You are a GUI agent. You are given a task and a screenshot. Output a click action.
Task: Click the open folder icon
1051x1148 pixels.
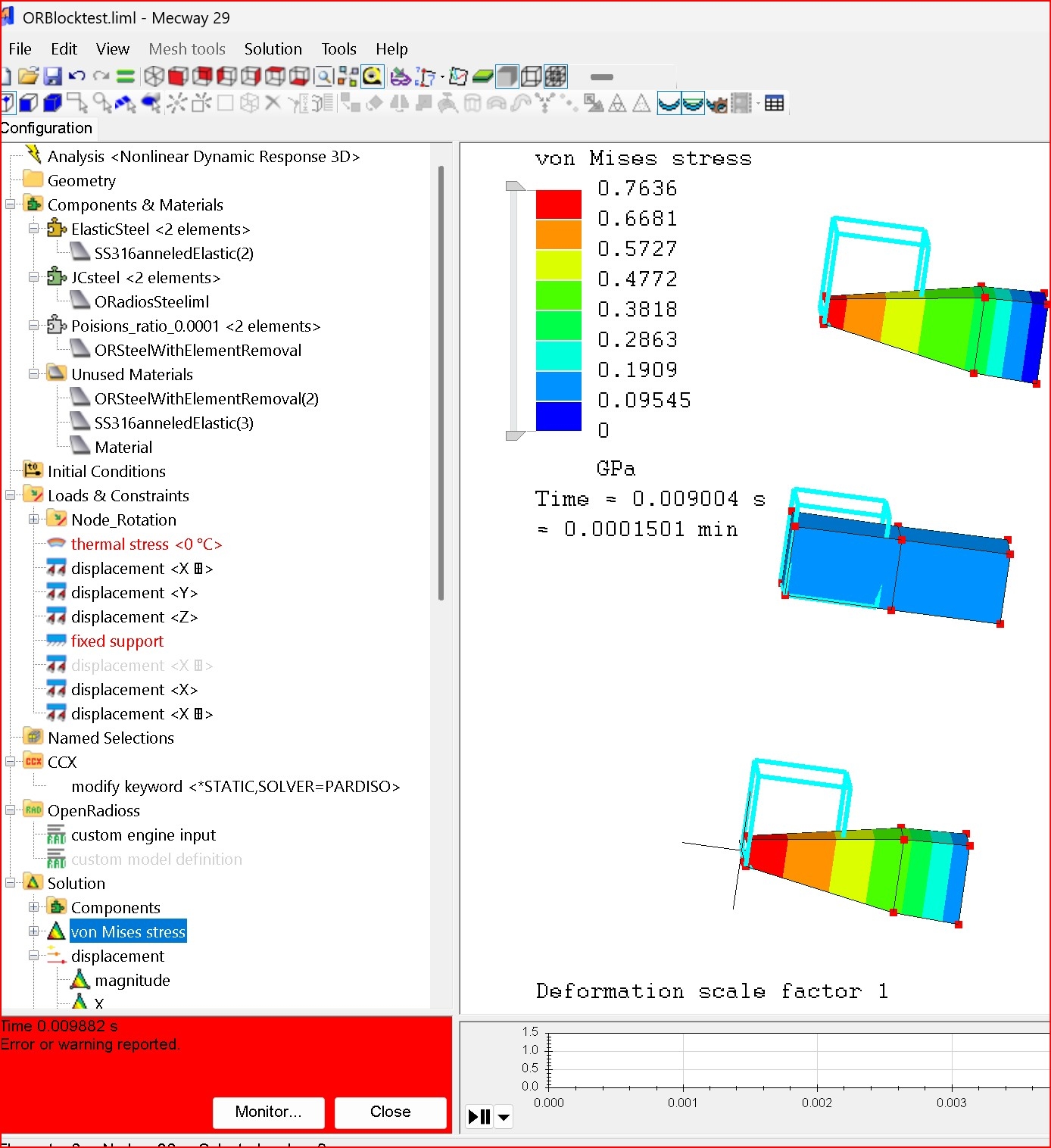[x=28, y=76]
